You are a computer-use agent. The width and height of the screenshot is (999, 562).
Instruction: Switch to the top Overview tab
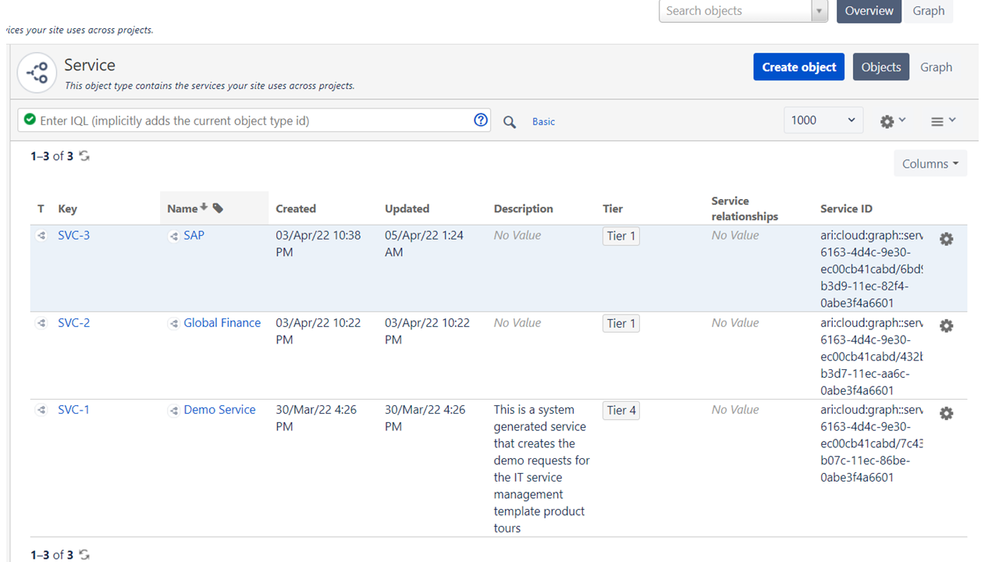[869, 11]
